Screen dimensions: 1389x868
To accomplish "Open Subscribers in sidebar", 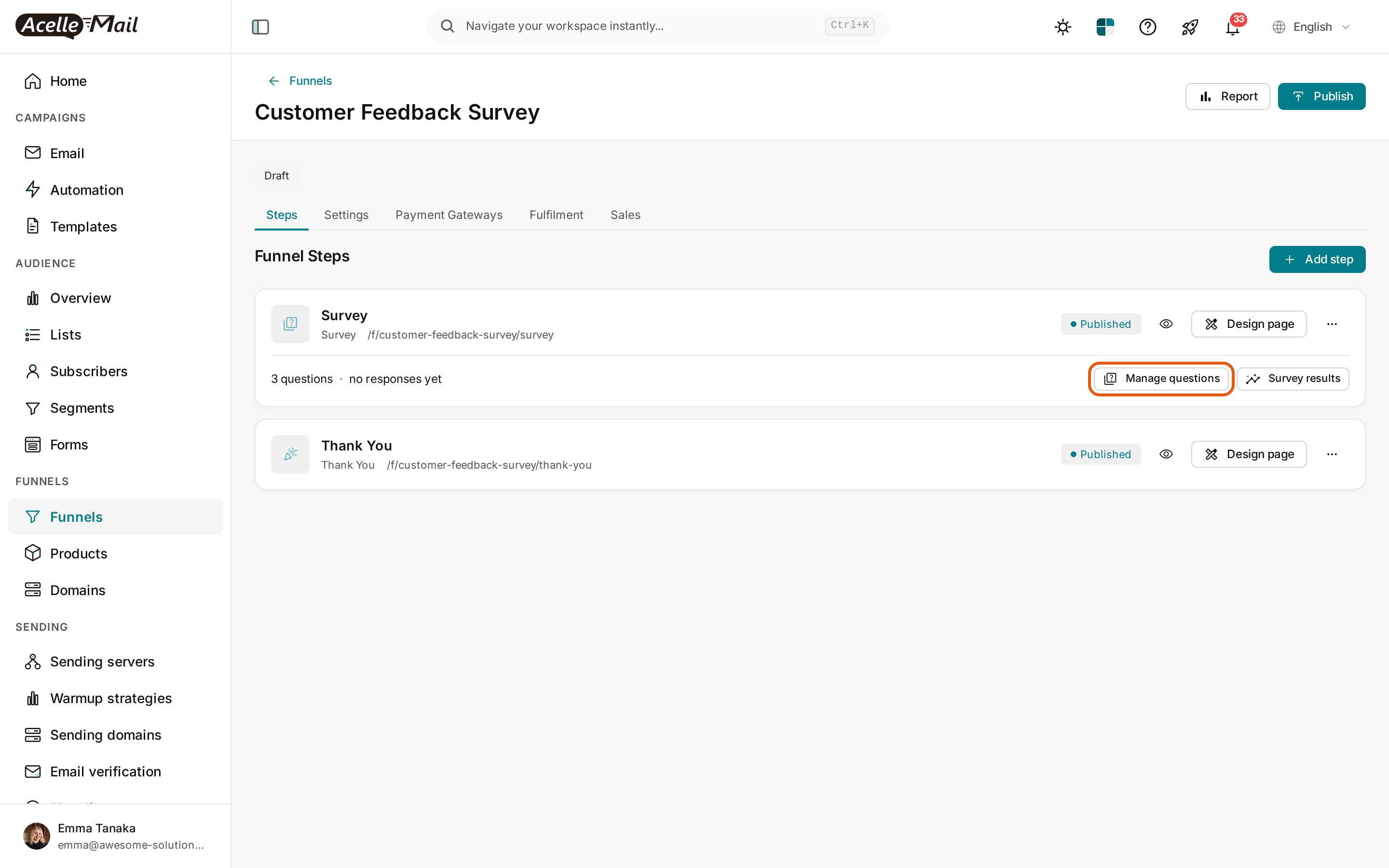I will coord(115,371).
